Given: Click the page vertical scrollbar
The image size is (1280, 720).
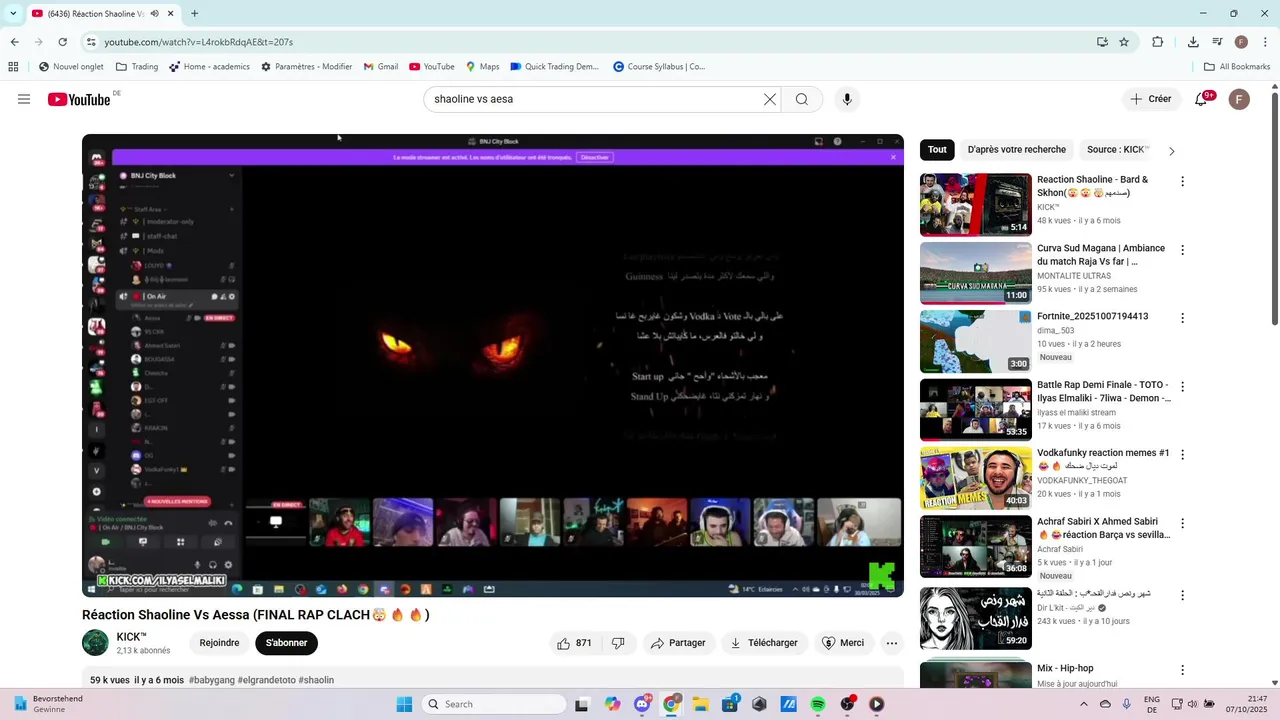Looking at the screenshot, I should (x=1274, y=208).
